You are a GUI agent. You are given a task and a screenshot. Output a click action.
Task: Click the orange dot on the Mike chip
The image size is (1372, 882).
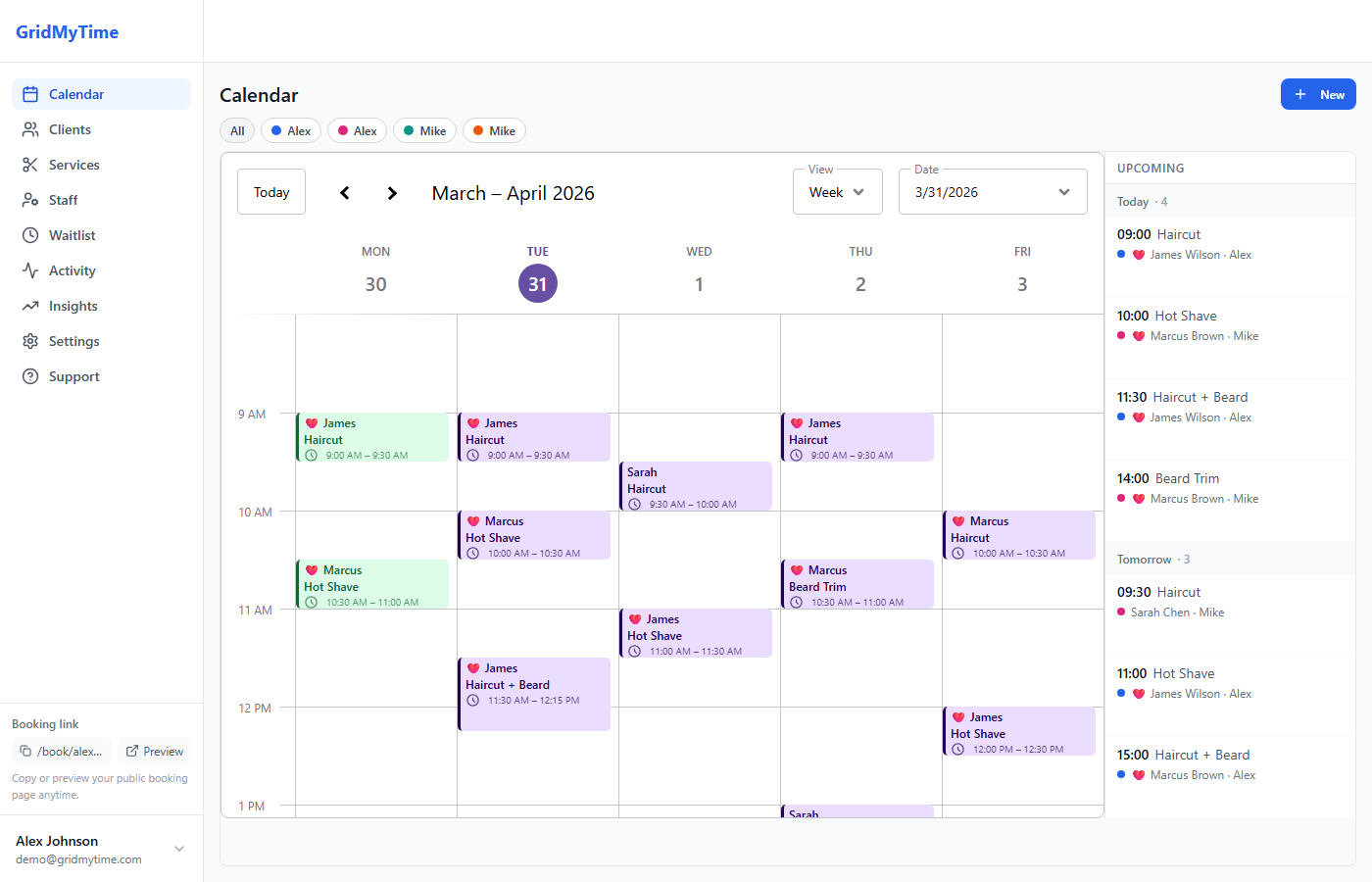pyautogui.click(x=477, y=129)
